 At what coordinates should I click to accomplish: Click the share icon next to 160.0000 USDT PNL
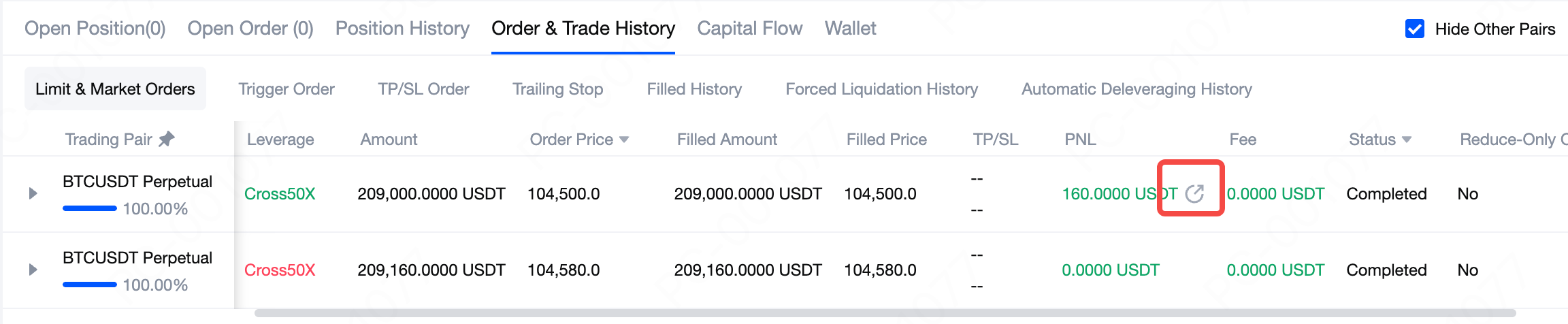(1194, 194)
